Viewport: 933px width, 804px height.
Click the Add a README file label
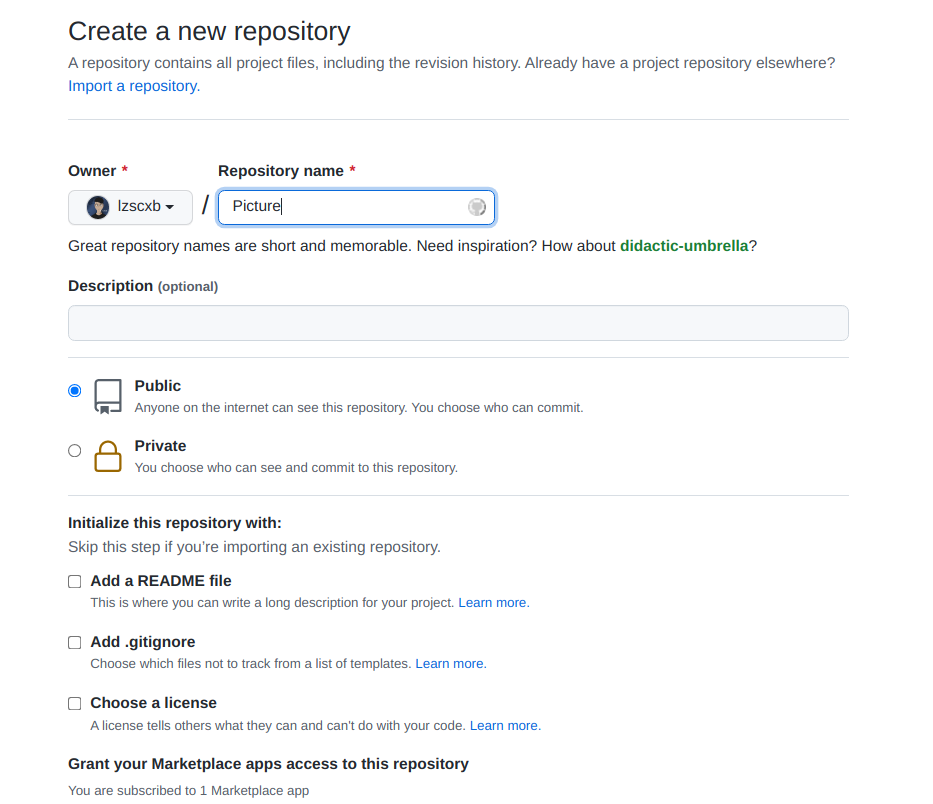coord(161,581)
